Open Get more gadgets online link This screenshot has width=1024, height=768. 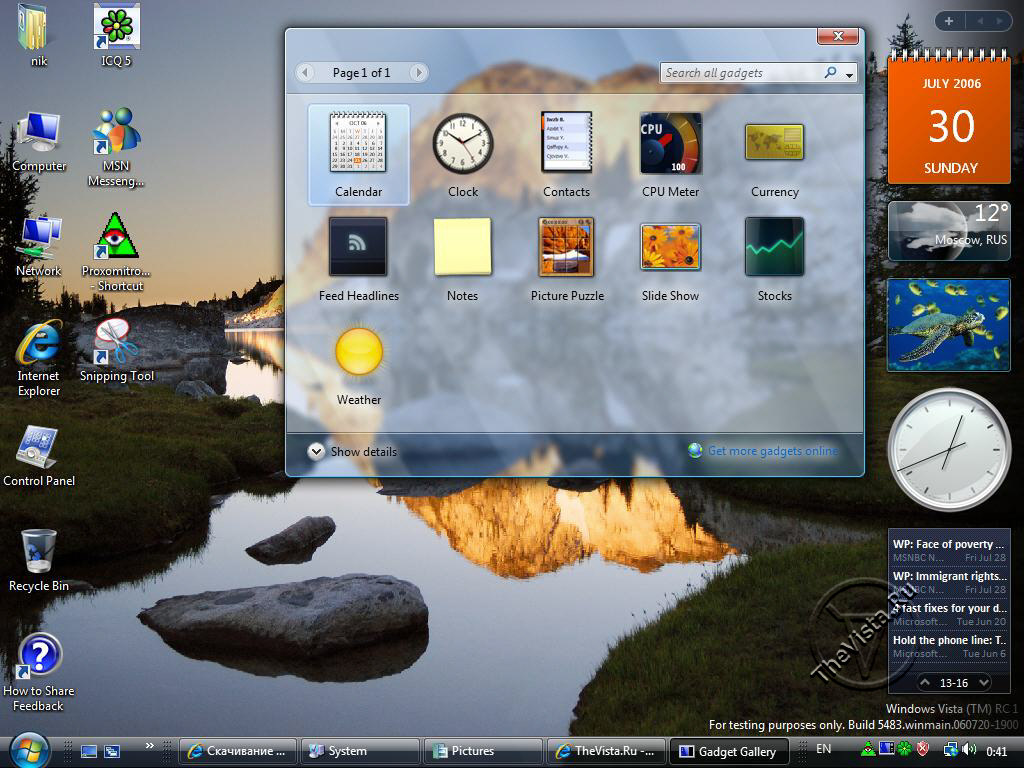[x=772, y=451]
